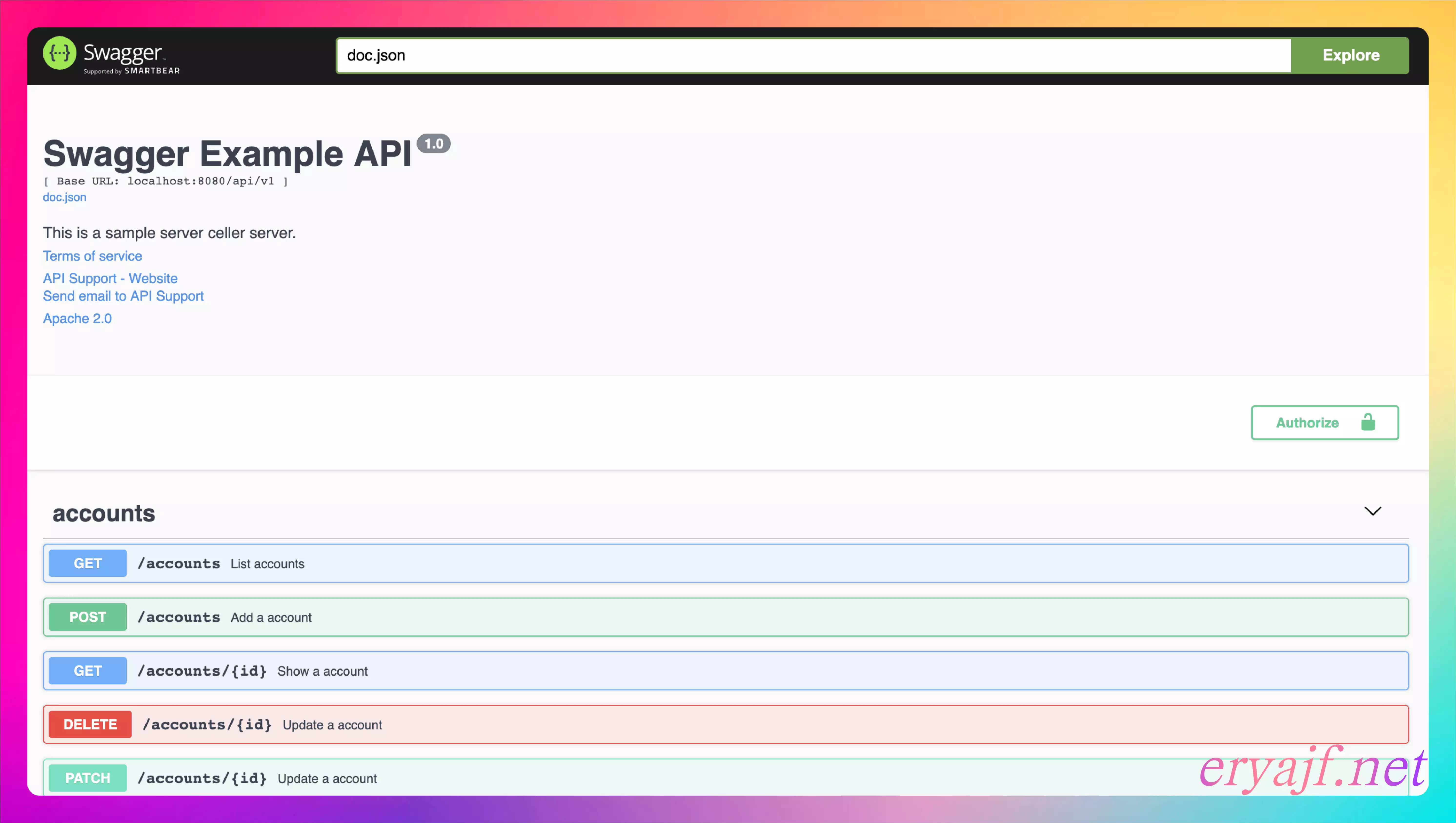Click the 1.0 version badge

pos(434,144)
